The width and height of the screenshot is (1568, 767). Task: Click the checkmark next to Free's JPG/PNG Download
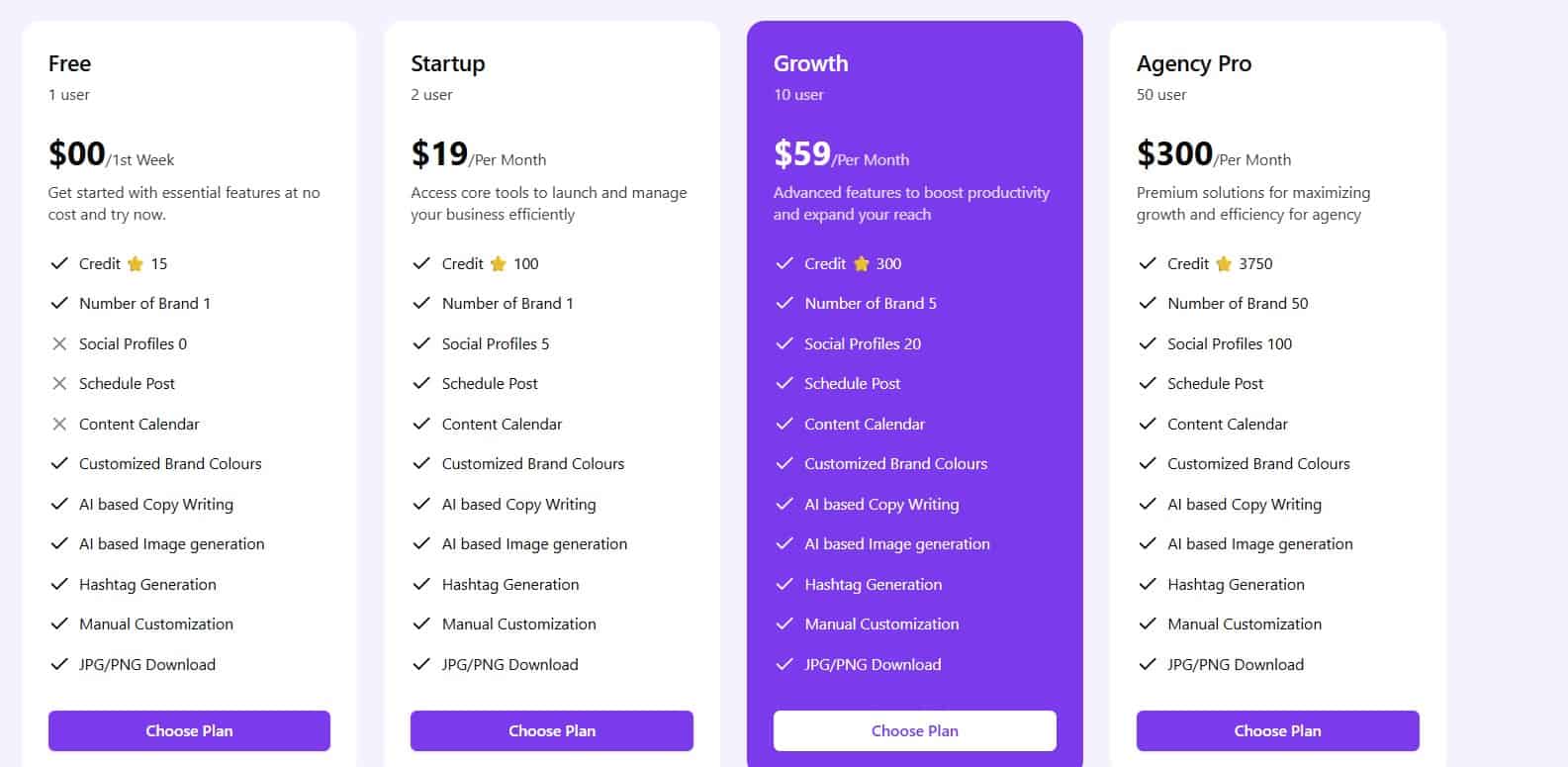[57, 664]
